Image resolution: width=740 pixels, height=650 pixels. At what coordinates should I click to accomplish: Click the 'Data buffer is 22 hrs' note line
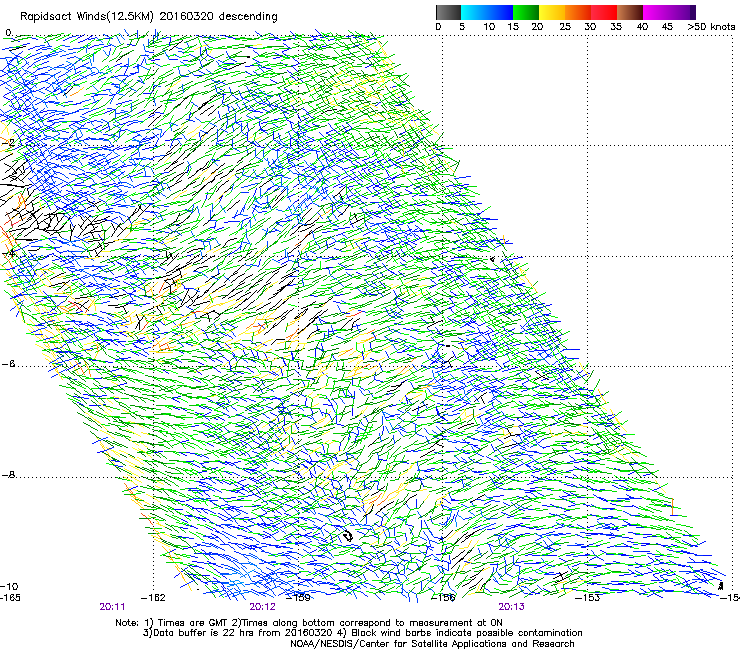[362, 633]
